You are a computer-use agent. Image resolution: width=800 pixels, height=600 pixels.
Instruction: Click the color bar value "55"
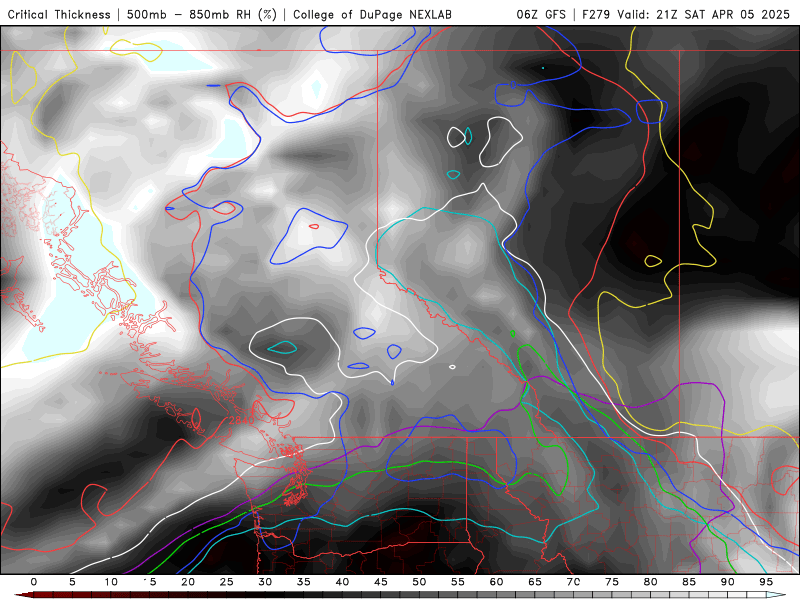coord(458,582)
